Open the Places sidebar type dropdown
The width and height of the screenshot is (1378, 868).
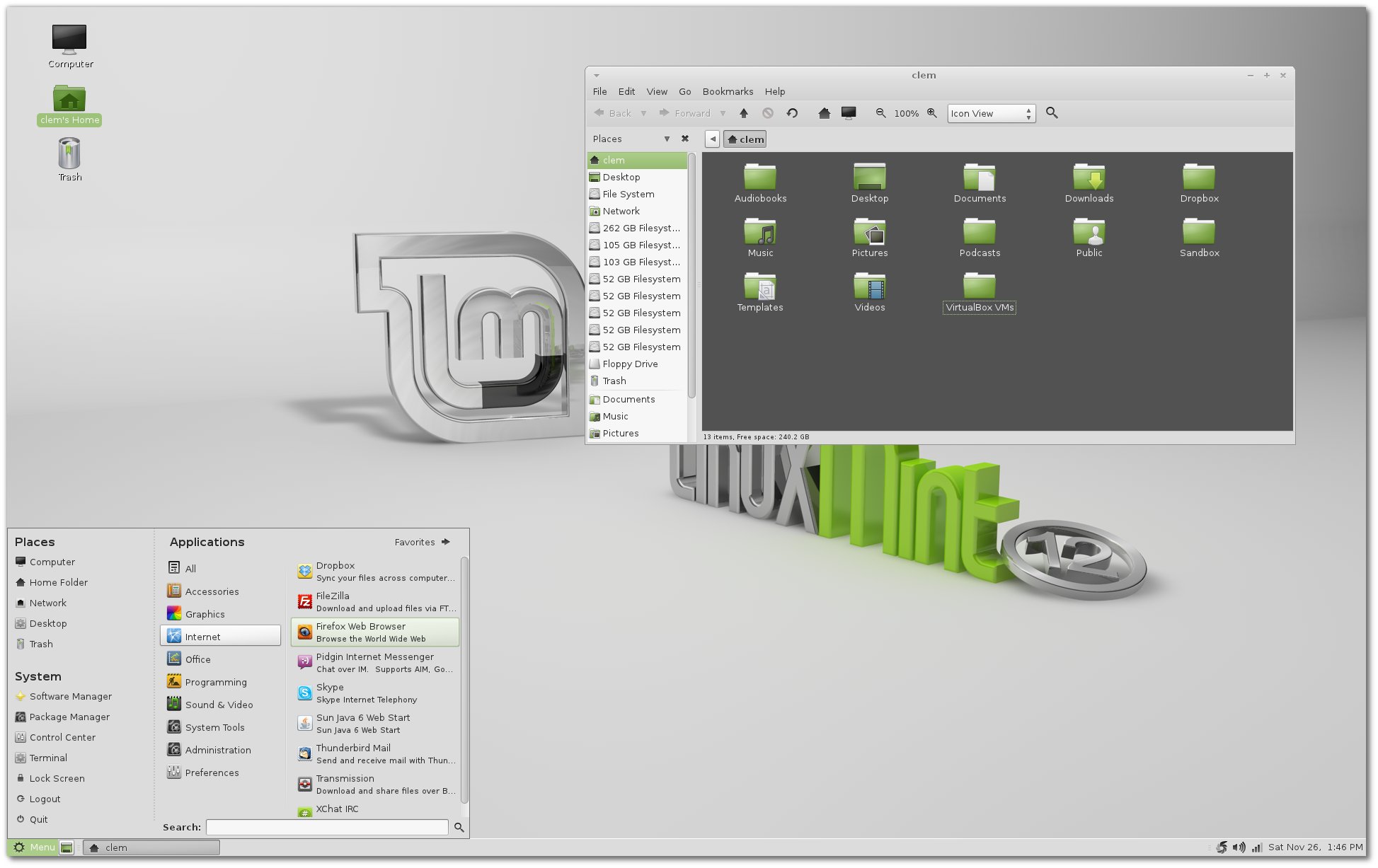(x=667, y=139)
